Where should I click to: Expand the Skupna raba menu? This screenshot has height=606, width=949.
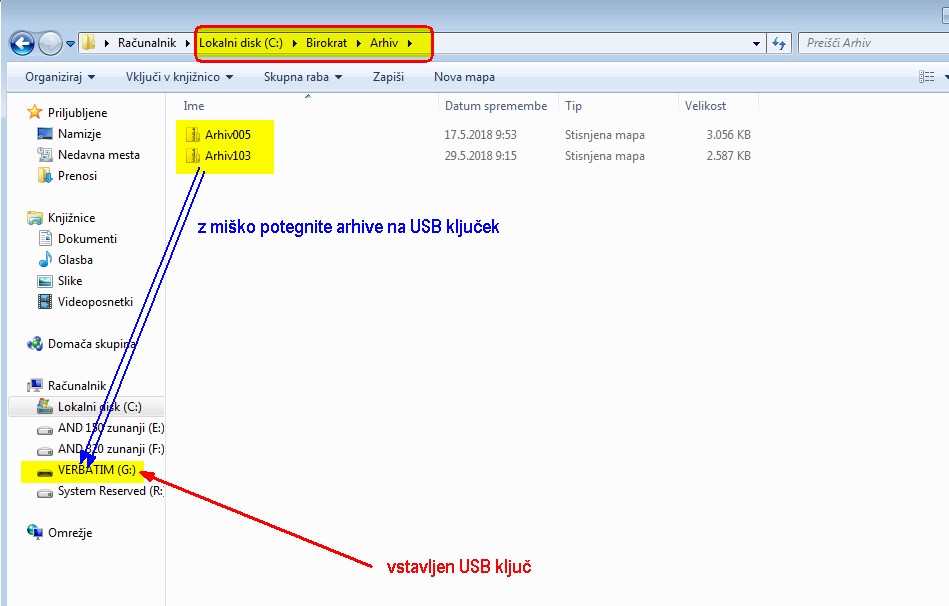coord(302,77)
